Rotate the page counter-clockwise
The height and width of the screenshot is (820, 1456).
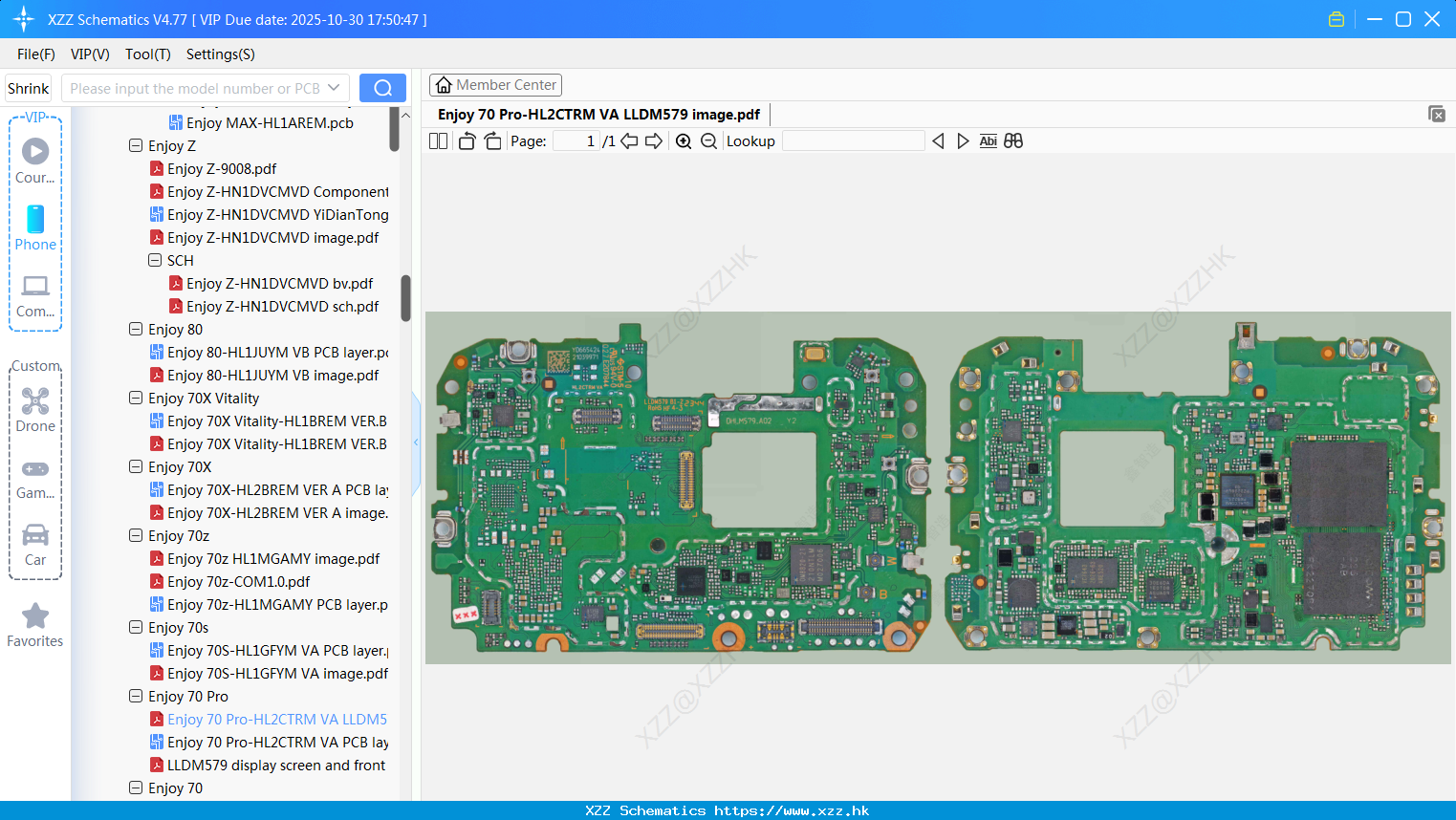coord(467,141)
